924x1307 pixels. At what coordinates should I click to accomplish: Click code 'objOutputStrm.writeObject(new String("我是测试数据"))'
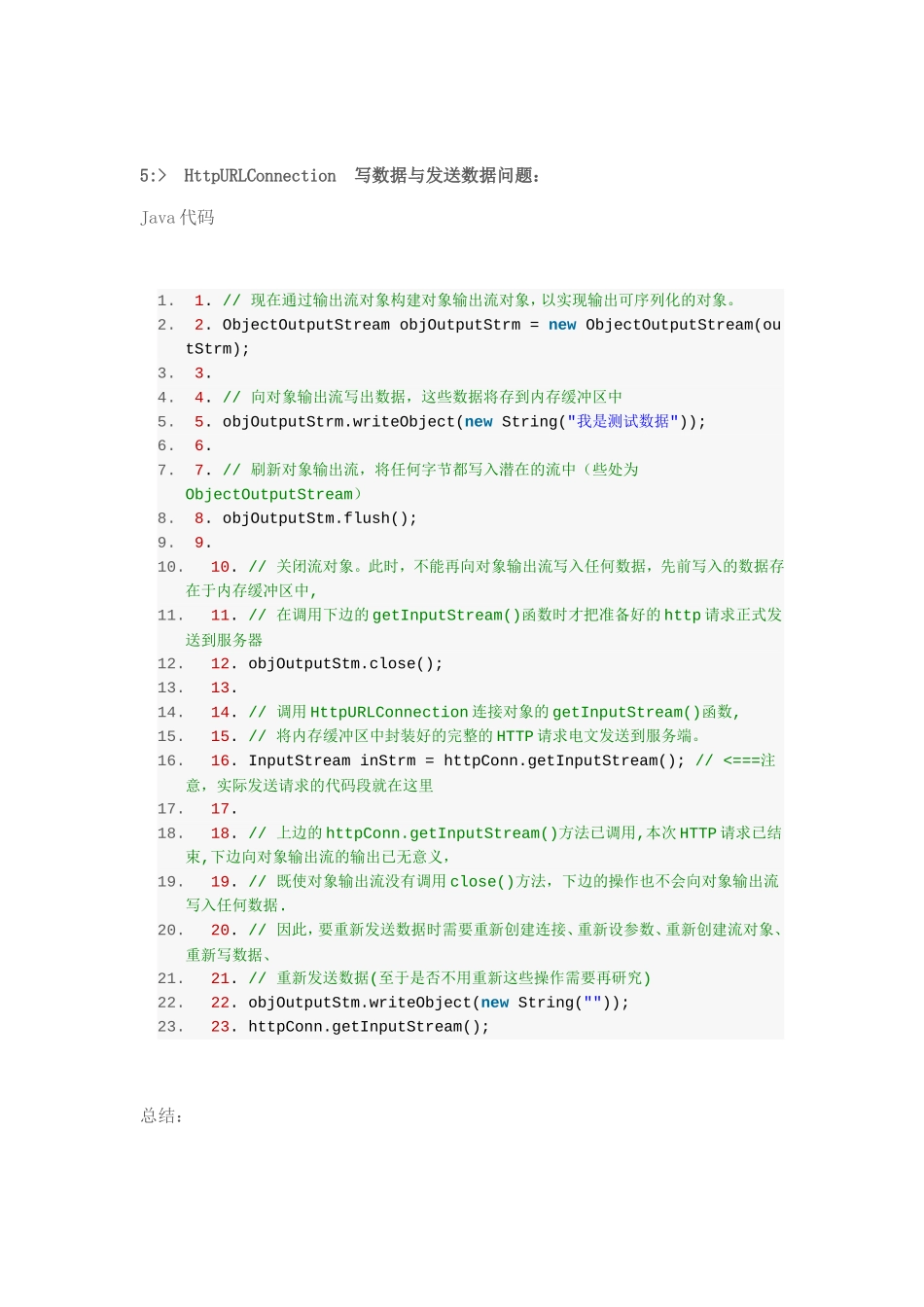tap(464, 421)
